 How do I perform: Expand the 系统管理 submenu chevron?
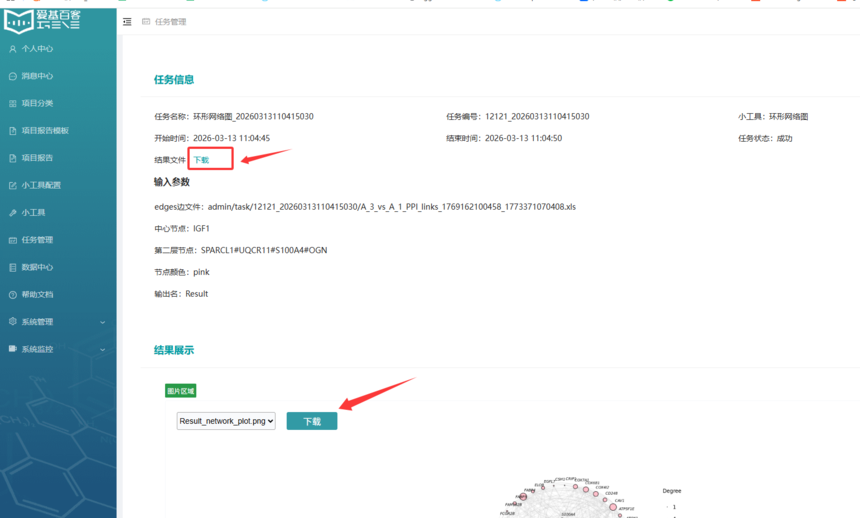pyautogui.click(x=103, y=322)
